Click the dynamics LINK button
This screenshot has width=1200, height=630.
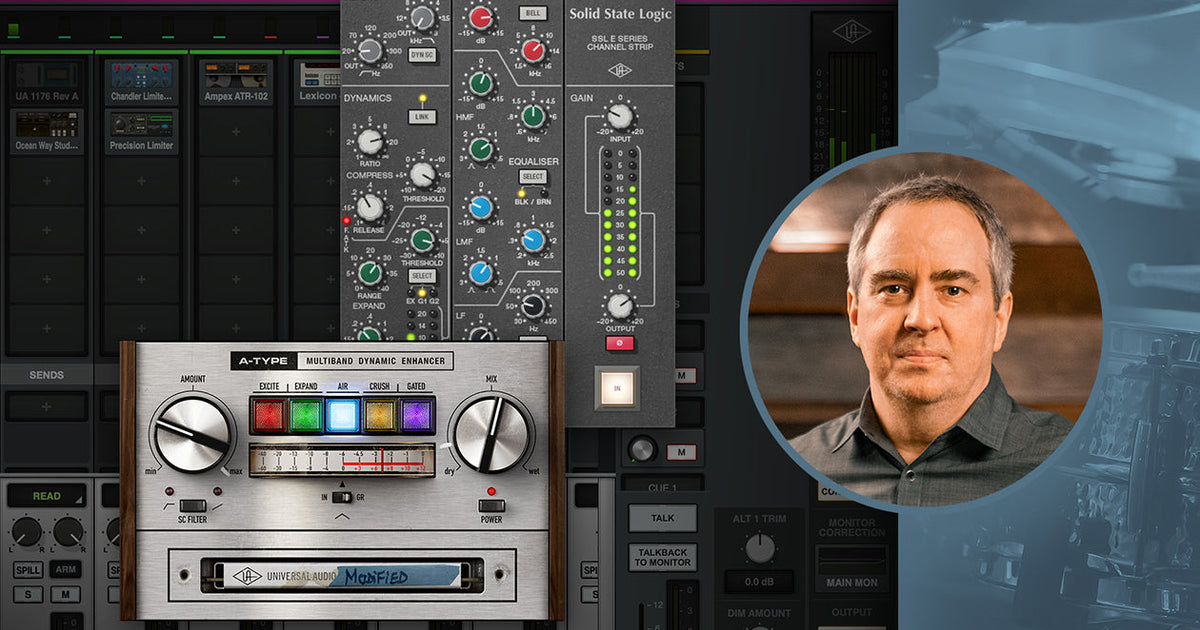pyautogui.click(x=422, y=117)
